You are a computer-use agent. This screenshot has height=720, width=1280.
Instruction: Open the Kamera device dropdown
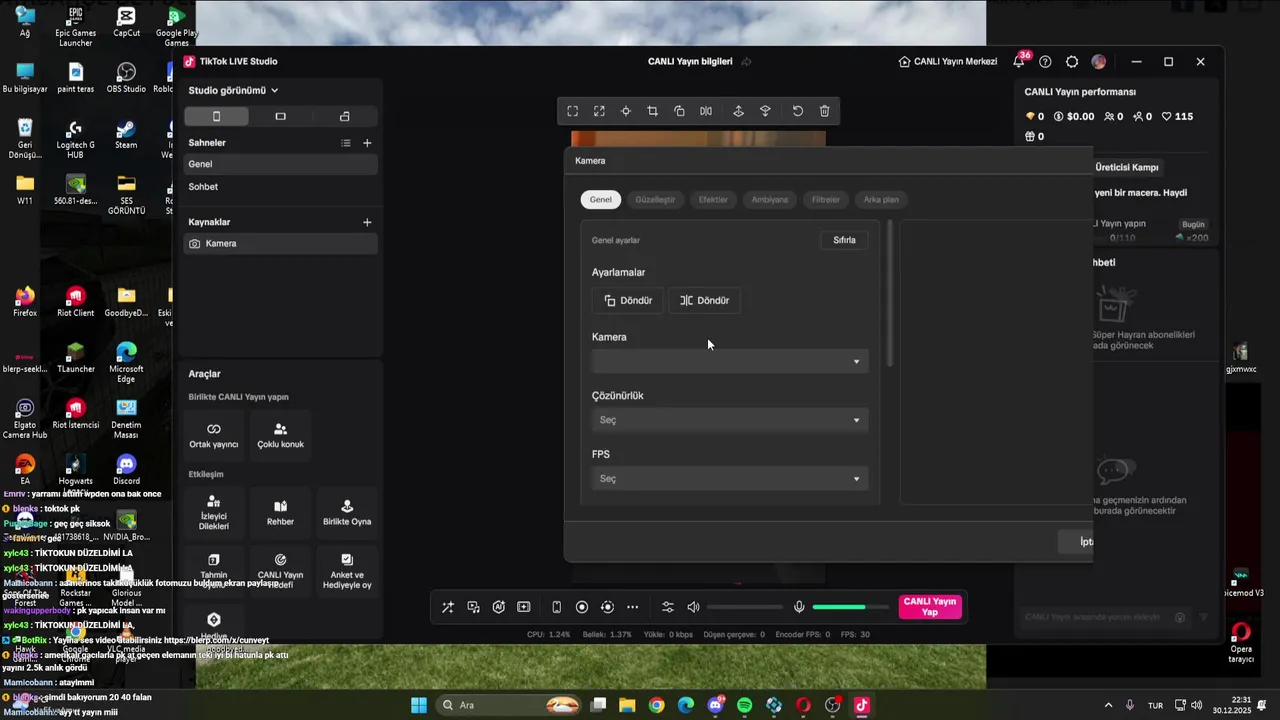730,361
